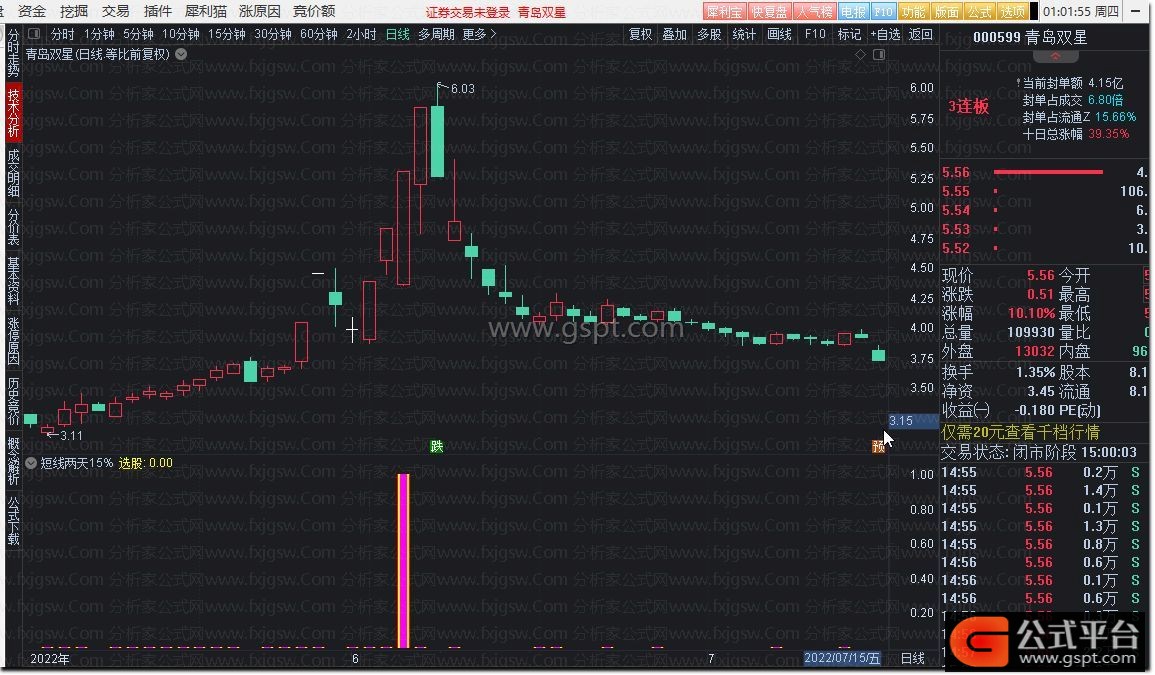Select the 技术分析 sidebar tab

pyautogui.click(x=13, y=112)
